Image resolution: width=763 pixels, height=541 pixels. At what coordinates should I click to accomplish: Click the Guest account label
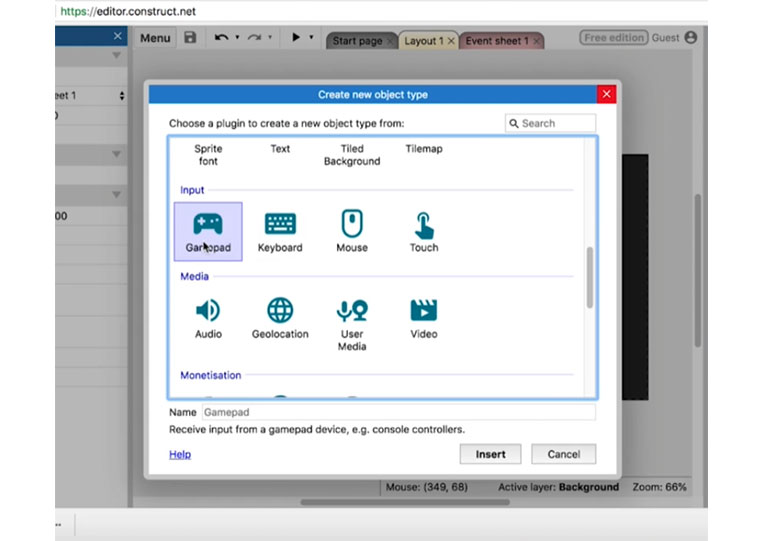coord(665,37)
